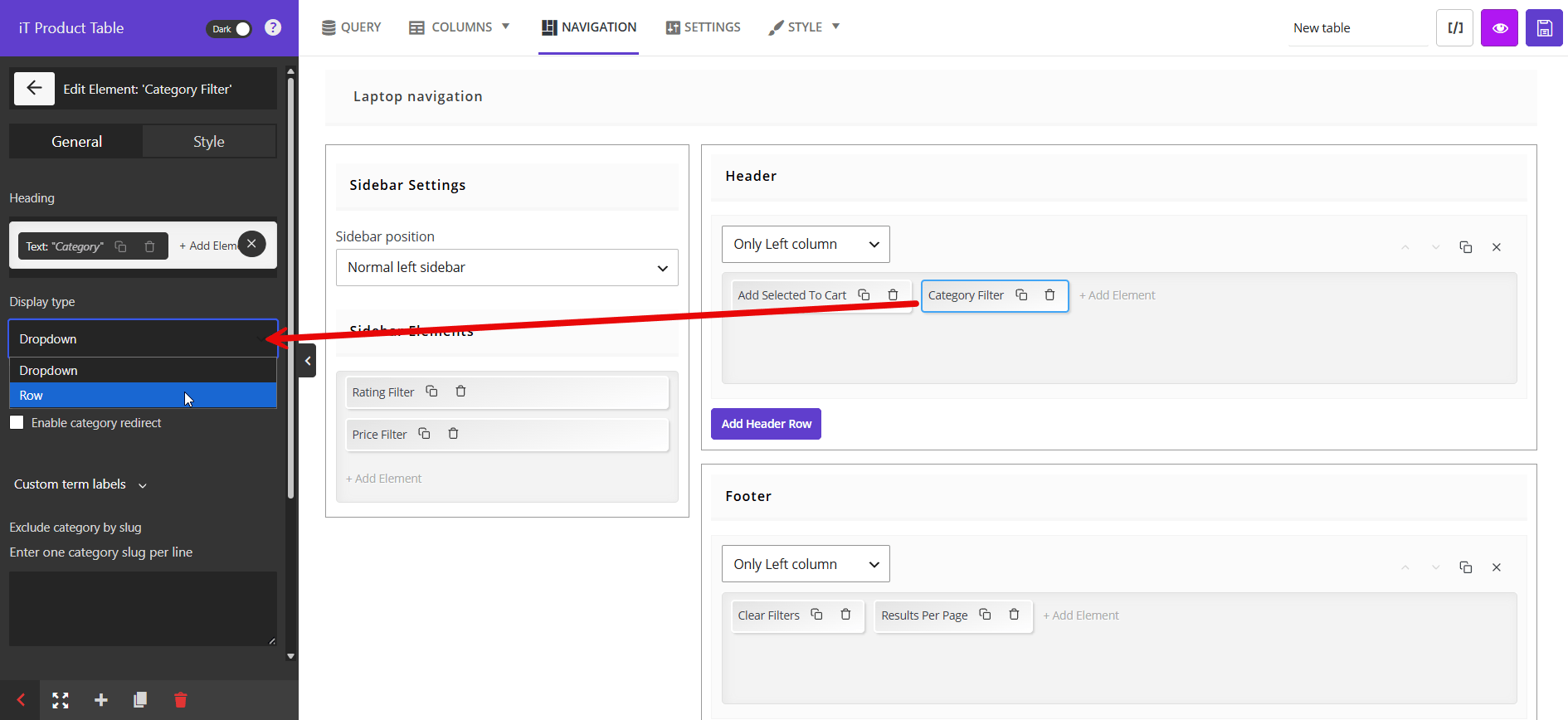Open the COLUMNS dropdown tab

(x=460, y=27)
